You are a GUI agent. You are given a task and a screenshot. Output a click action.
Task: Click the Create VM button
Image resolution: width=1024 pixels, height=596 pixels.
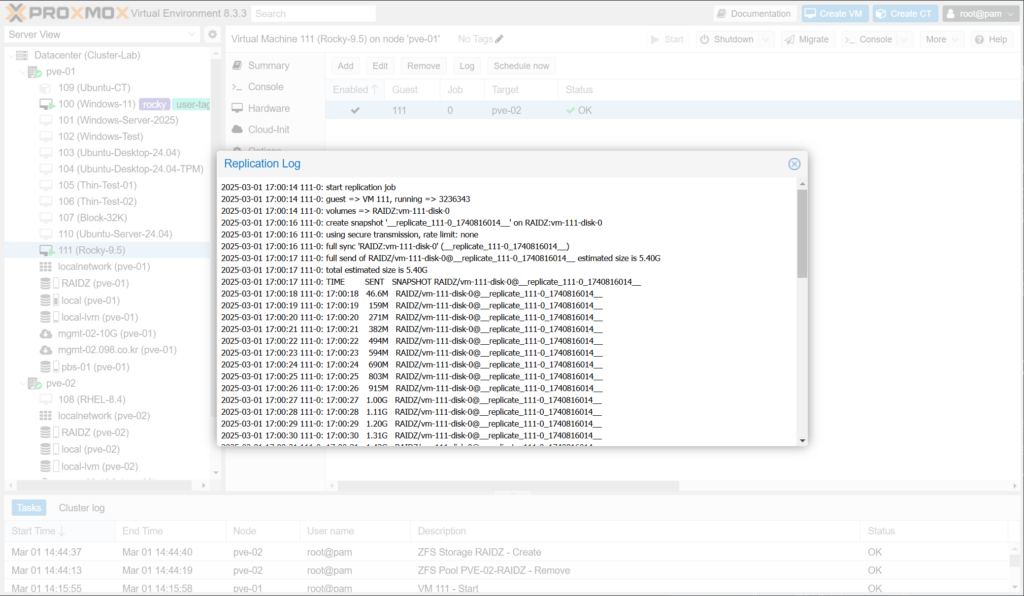[x=834, y=14]
